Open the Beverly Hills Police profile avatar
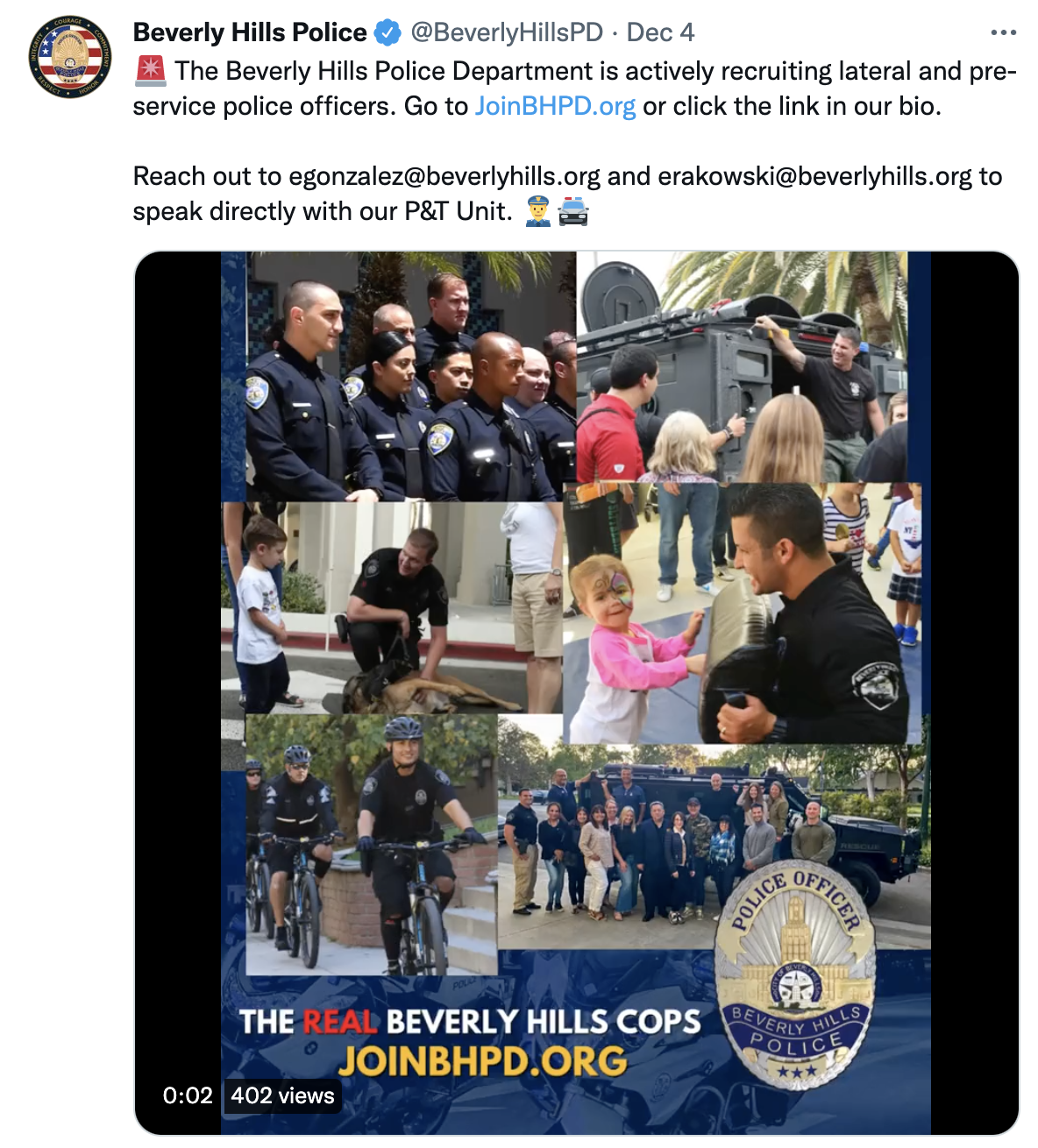 tap(70, 57)
